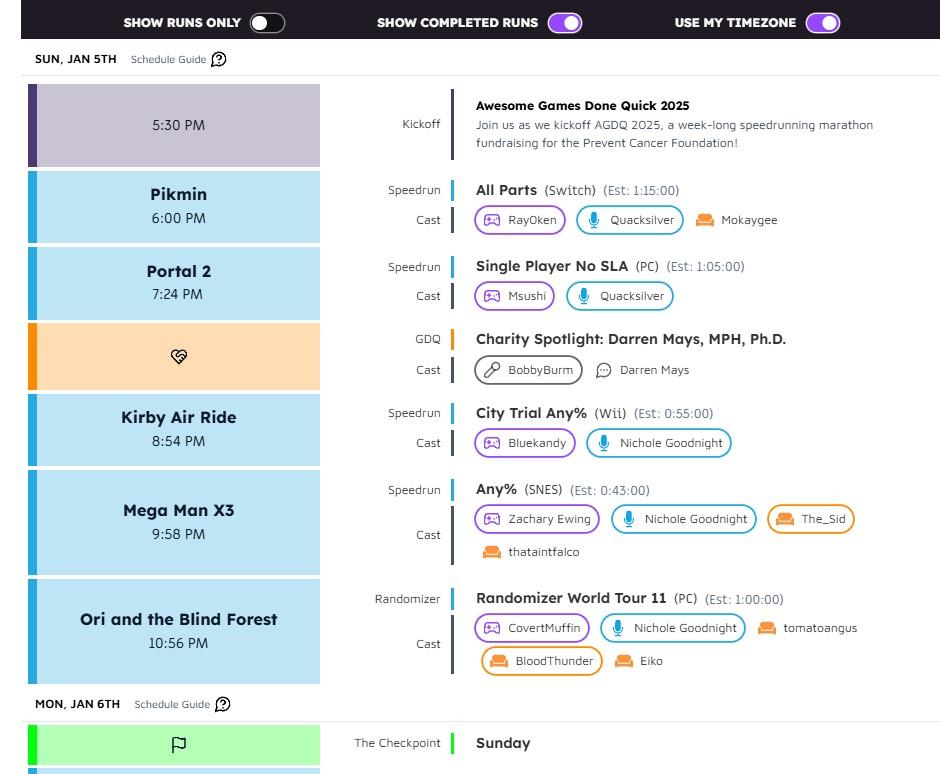Click the tomatoangus couch name
Image resolution: width=940 pixels, height=774 pixels.
820,628
